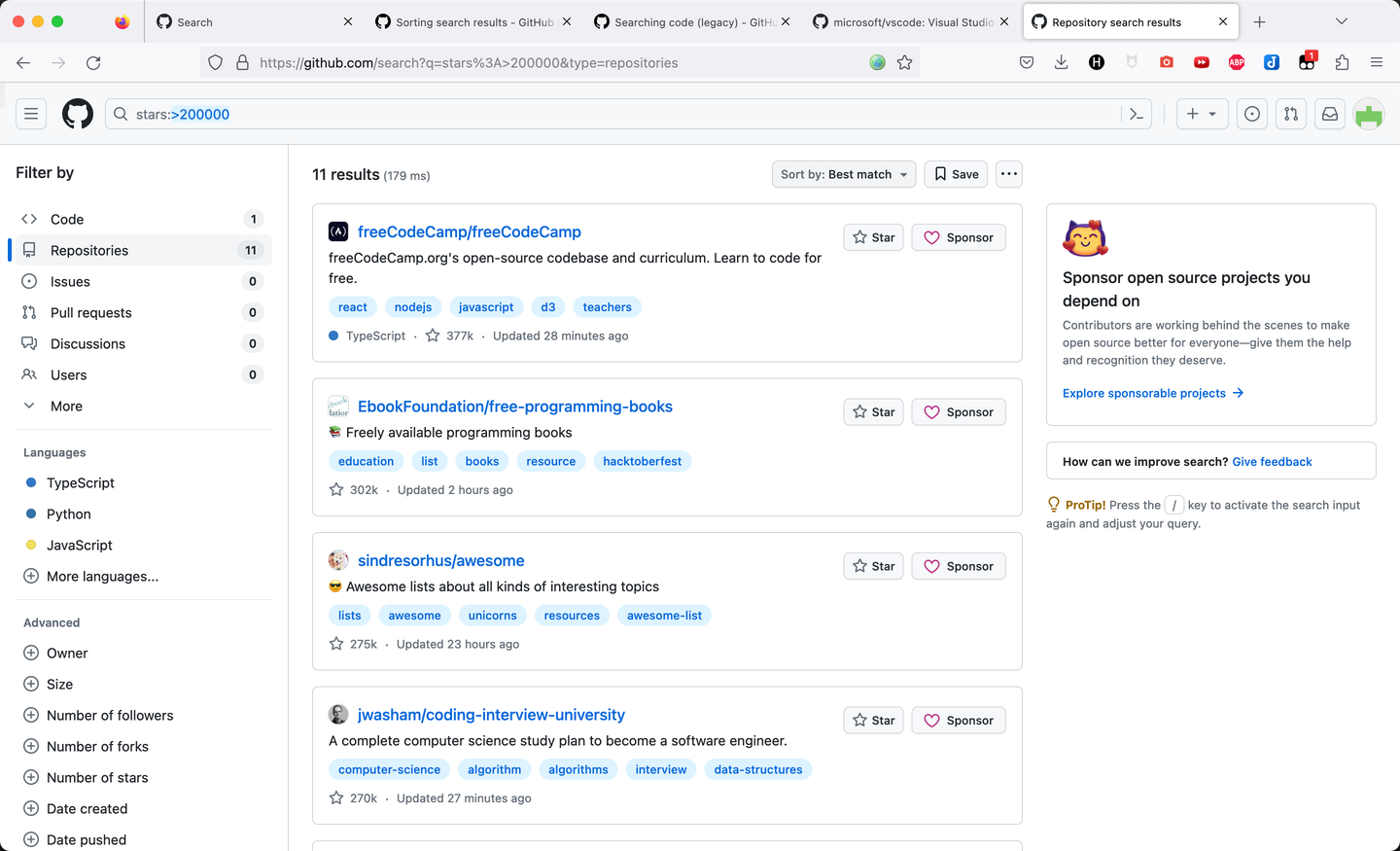Reload the page in Firefox
This screenshot has width=1400, height=851.
[93, 62]
